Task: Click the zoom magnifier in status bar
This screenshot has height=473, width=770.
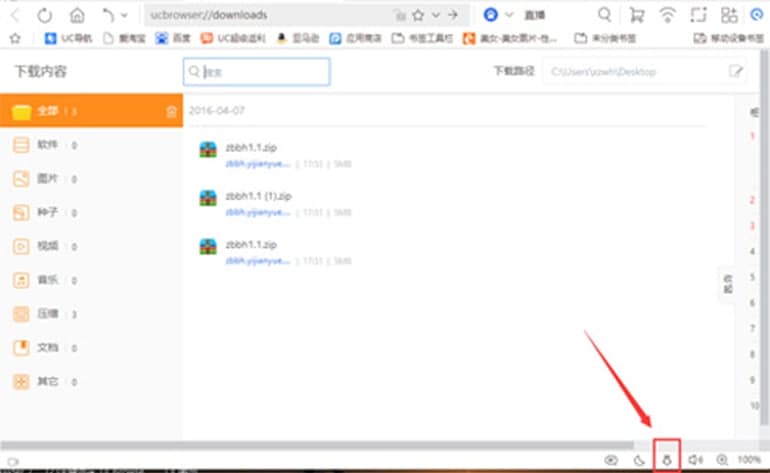Action: 722,460
